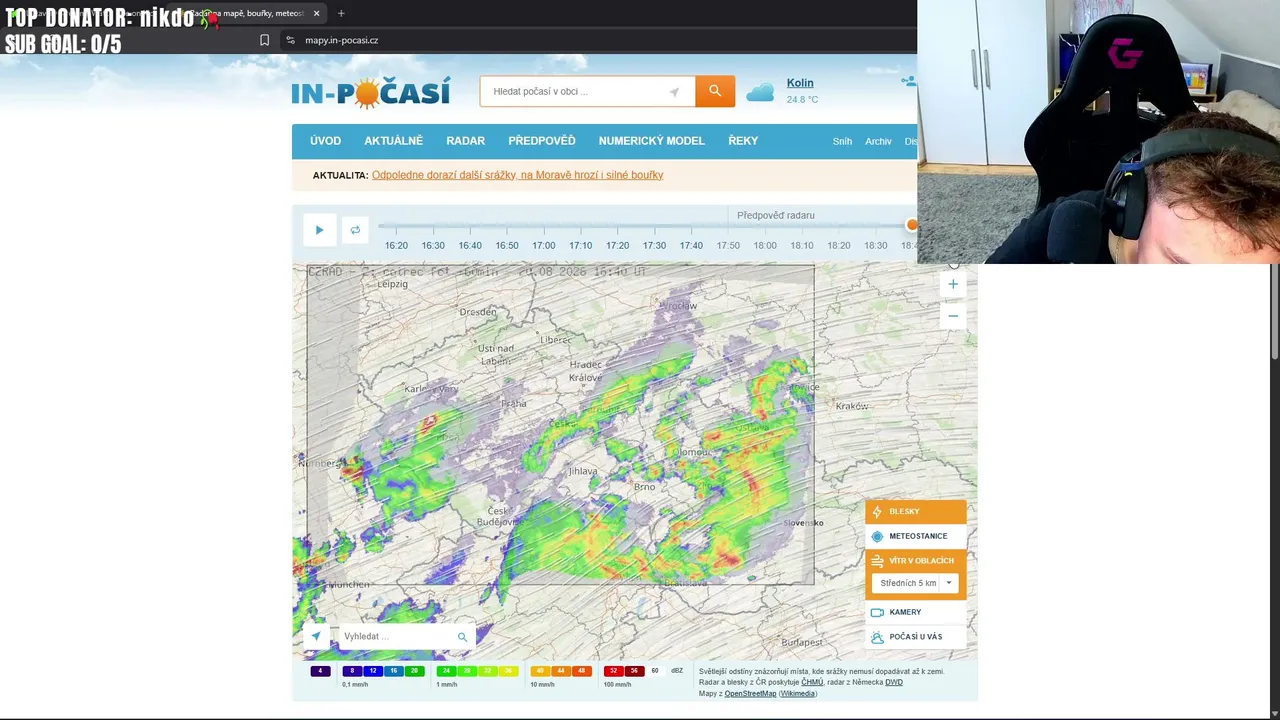This screenshot has width=1280, height=720.
Task: Read the news about afternoon storms in Moravia
Action: pos(517,175)
